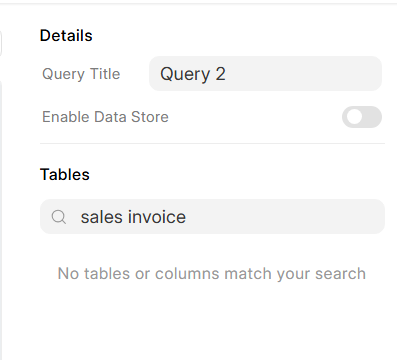Click the word 'sales' in search box
Screen dimensions: 397x360
[102, 217]
